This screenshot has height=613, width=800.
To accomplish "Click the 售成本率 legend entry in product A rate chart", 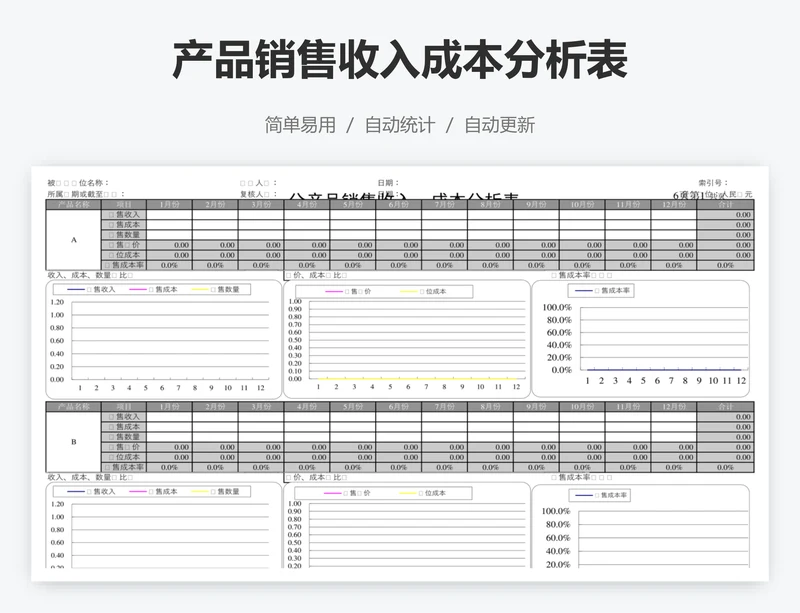I will coord(602,290).
